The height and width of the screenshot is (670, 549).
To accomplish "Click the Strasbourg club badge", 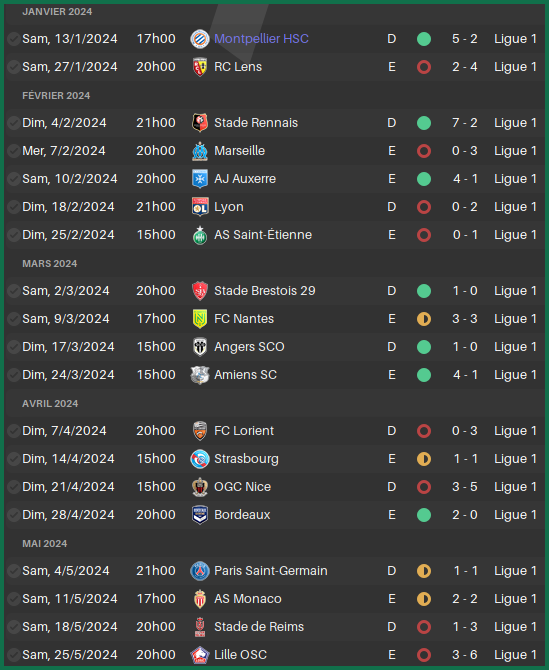I will click(x=200, y=459).
